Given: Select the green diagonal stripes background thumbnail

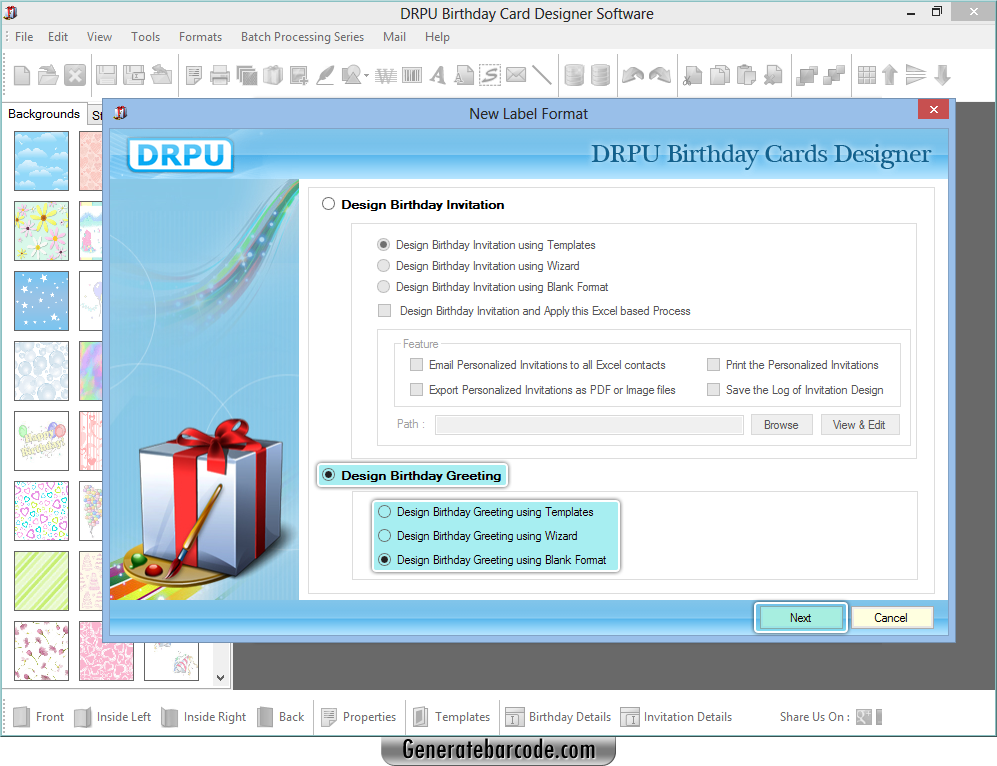Looking at the screenshot, I should pos(41,581).
